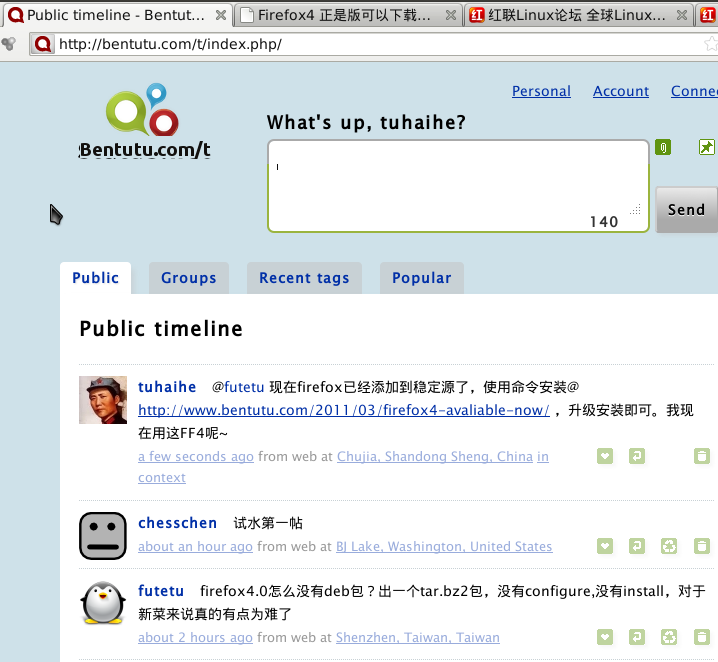Image resolution: width=718 pixels, height=662 pixels.
Task: Close the Firefox4 browser tab
Action: click(451, 15)
